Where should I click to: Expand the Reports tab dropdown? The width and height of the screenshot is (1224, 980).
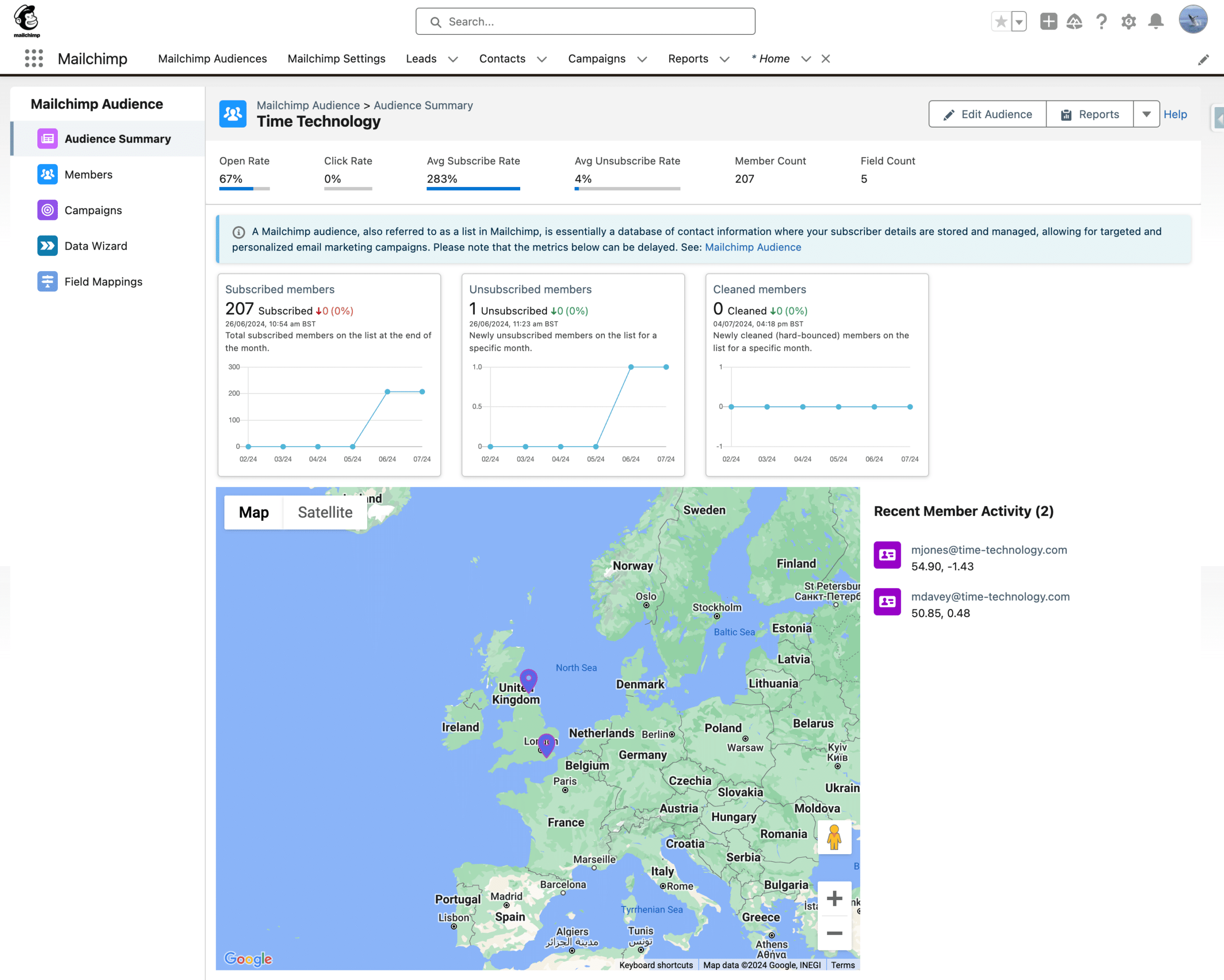coord(724,59)
